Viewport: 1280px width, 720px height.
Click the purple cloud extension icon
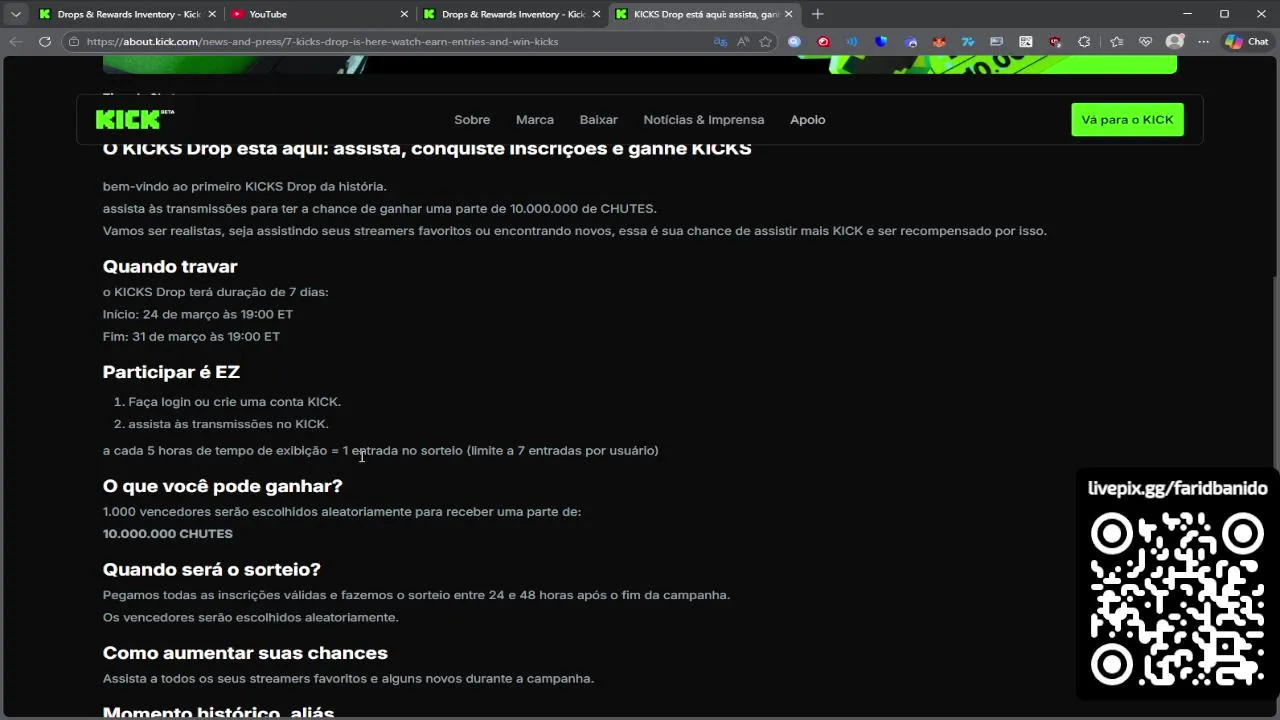(910, 42)
